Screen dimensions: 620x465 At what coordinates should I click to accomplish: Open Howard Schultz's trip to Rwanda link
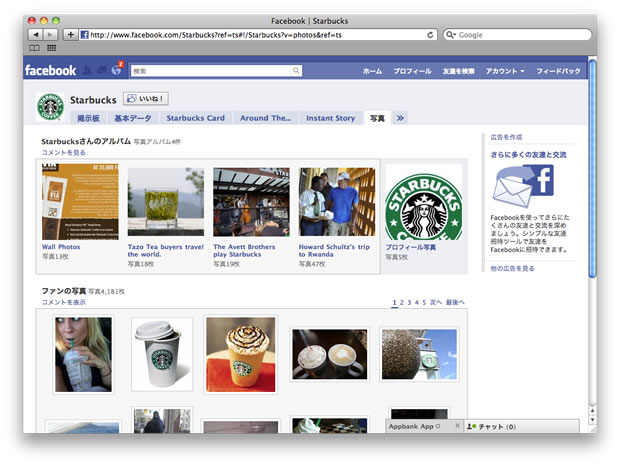click(334, 250)
